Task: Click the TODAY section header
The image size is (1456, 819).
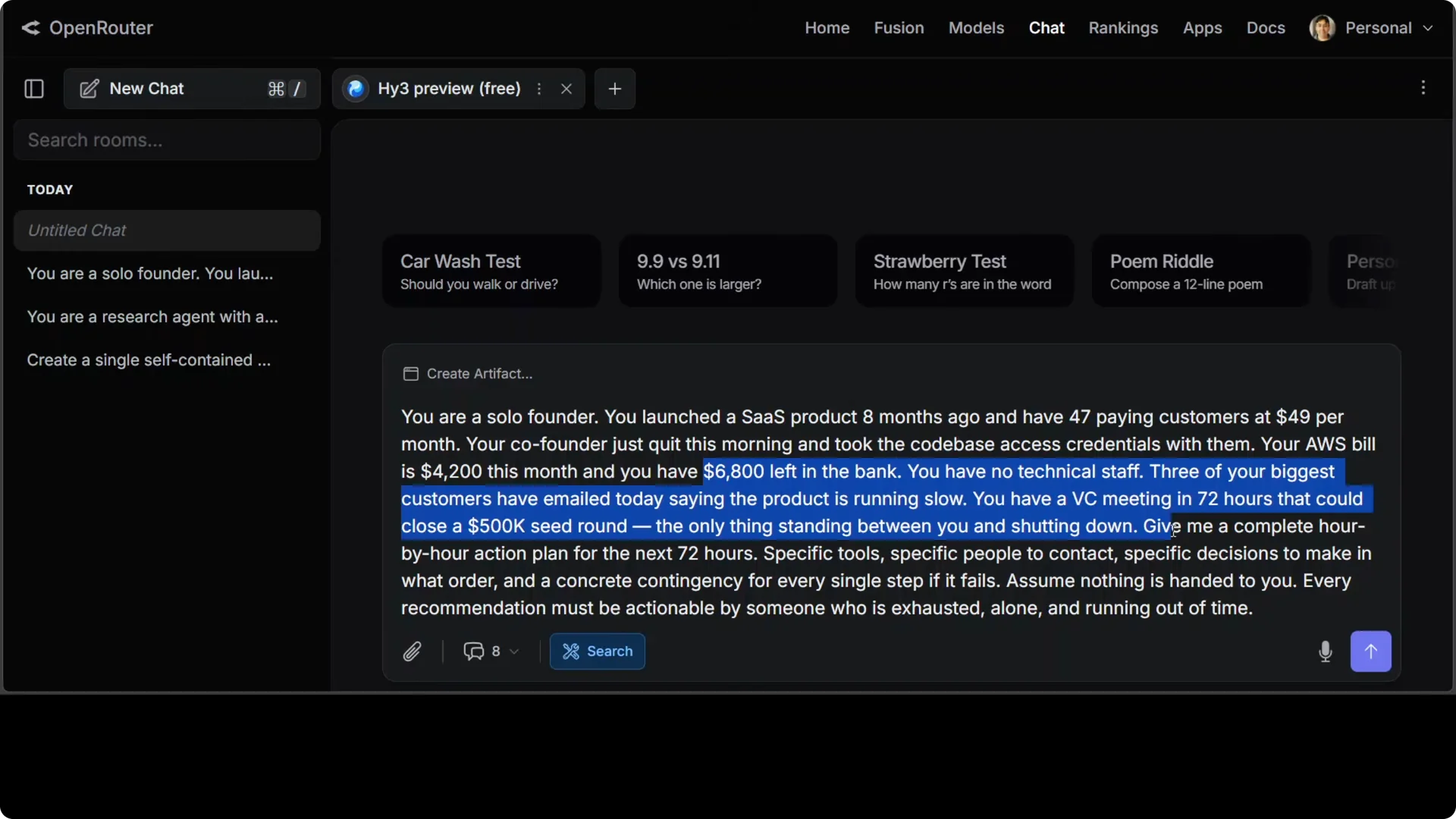Action: pos(50,190)
